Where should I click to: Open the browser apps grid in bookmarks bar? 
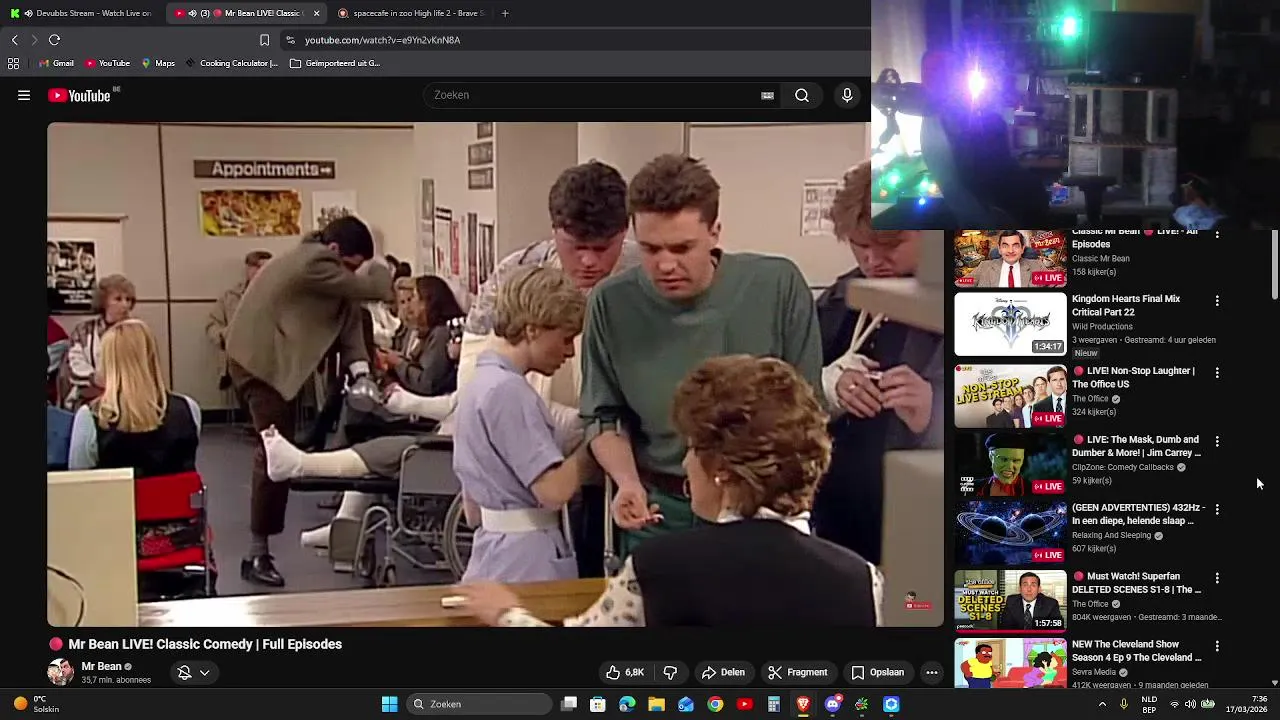click(x=13, y=63)
